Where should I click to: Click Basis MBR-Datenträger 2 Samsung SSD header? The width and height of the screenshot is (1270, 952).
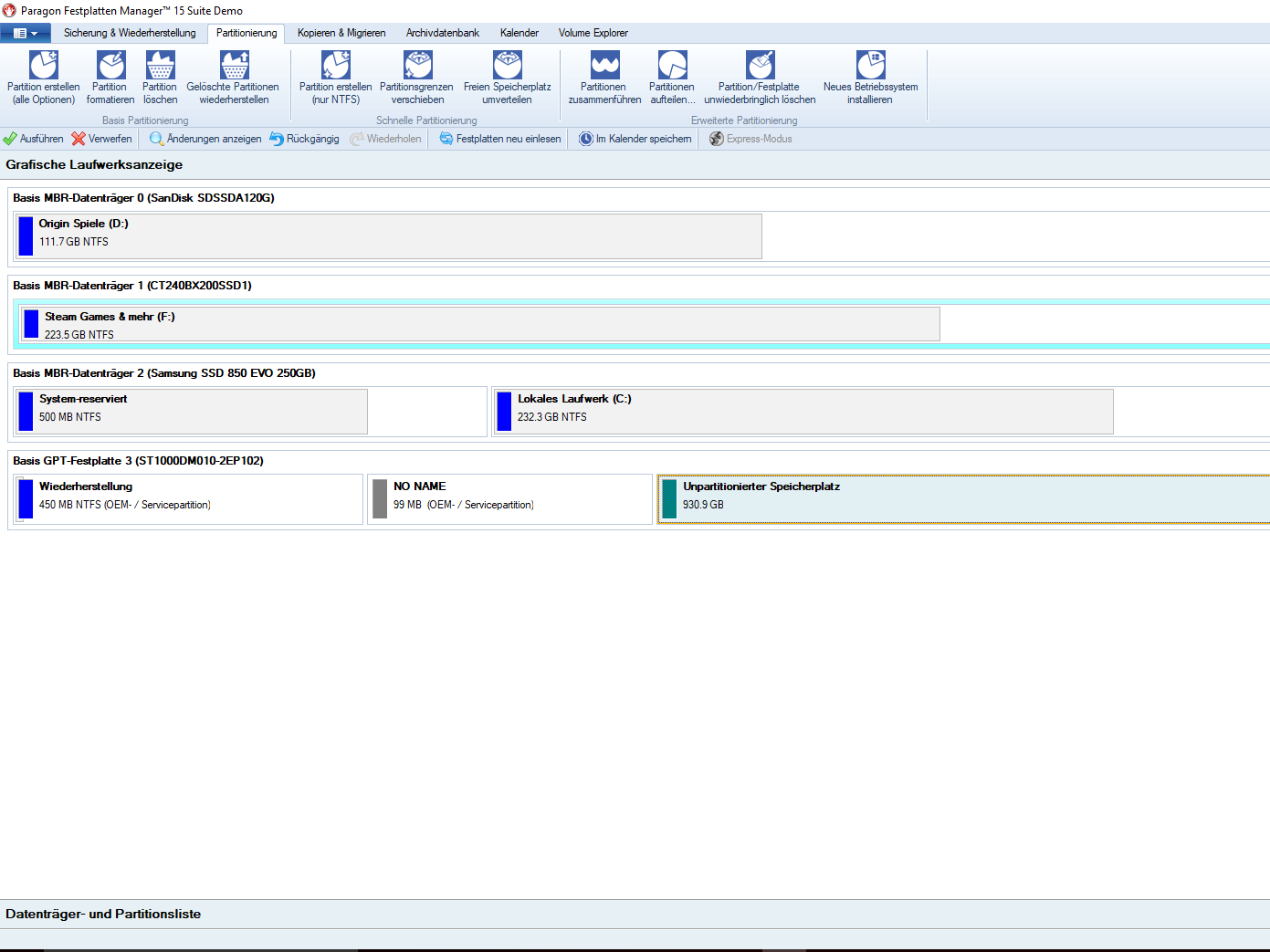(164, 373)
